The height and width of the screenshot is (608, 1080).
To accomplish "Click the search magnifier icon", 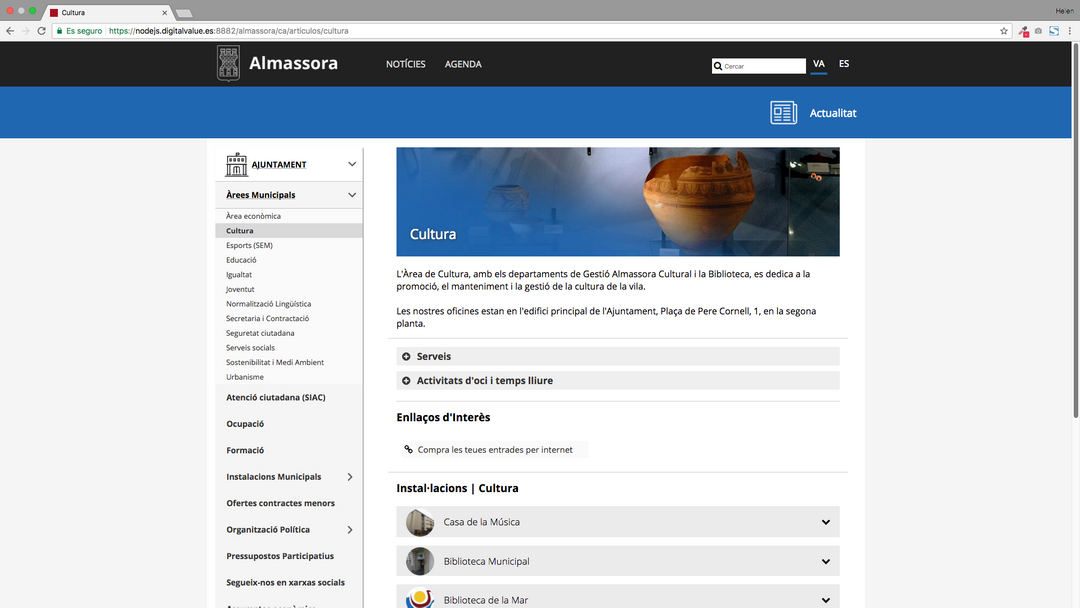I will [718, 66].
